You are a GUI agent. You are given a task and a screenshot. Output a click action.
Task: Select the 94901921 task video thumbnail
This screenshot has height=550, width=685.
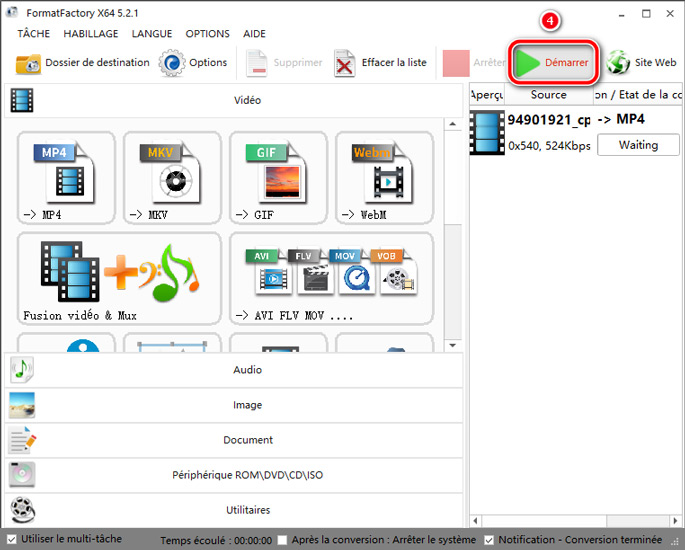(487, 133)
